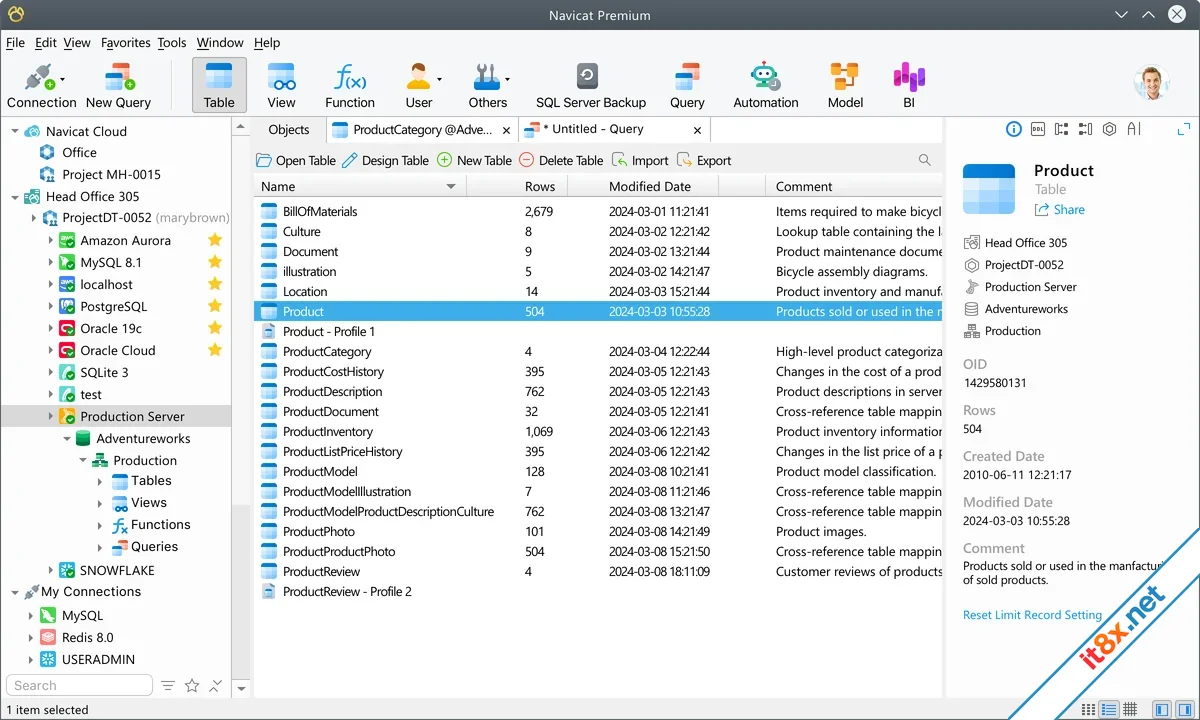Viewport: 1200px width, 720px height.
Task: Open the AI assistant panel icon
Action: 1133,129
